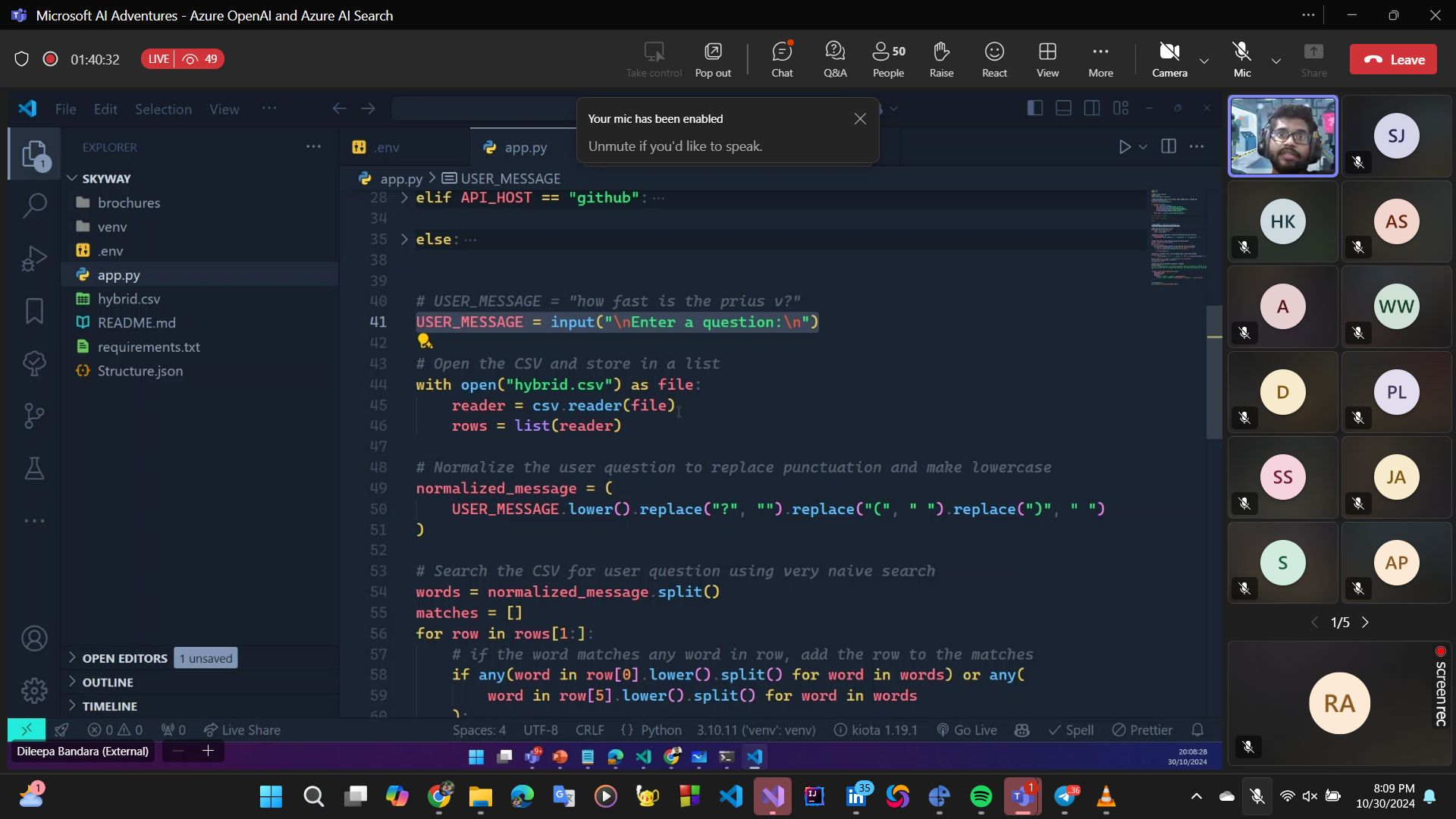Open mic device options arrow
Screen dimensions: 1456x819
point(1276,61)
